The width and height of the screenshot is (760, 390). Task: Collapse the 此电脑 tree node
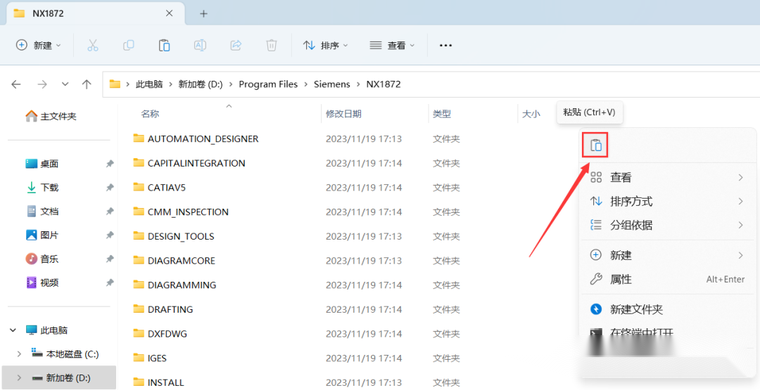click(x=12, y=330)
